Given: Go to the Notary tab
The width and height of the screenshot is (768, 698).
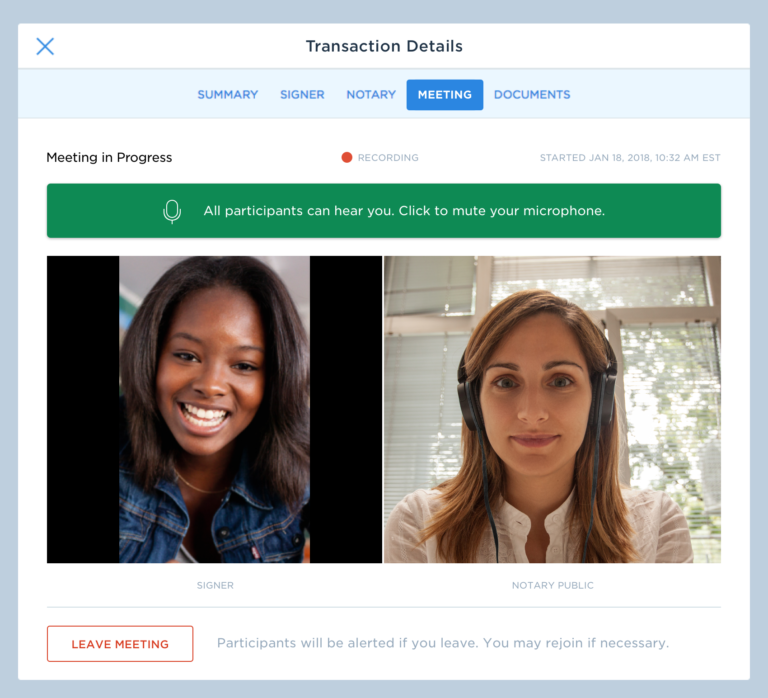Looking at the screenshot, I should click(371, 95).
